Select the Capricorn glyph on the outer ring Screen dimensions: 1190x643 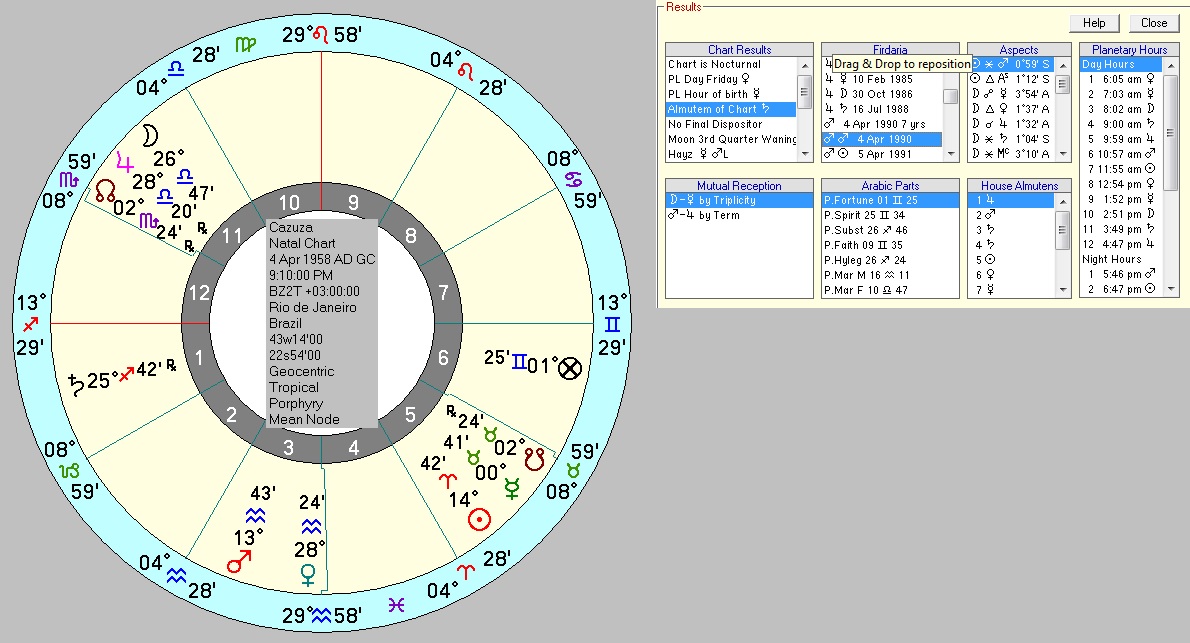(x=69, y=471)
